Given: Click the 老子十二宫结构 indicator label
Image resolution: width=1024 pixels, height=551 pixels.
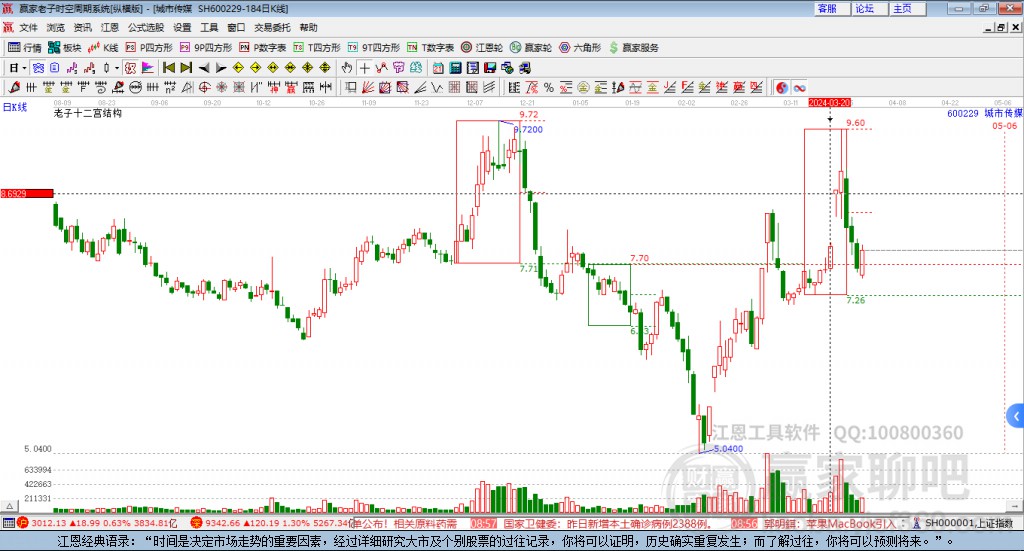Looking at the screenshot, I should pyautogui.click(x=88, y=113).
